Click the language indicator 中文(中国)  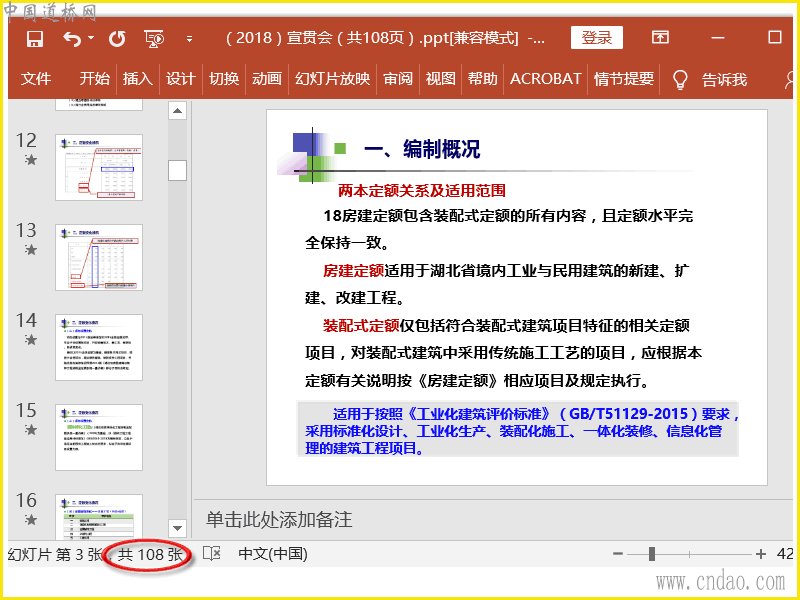click(x=273, y=554)
